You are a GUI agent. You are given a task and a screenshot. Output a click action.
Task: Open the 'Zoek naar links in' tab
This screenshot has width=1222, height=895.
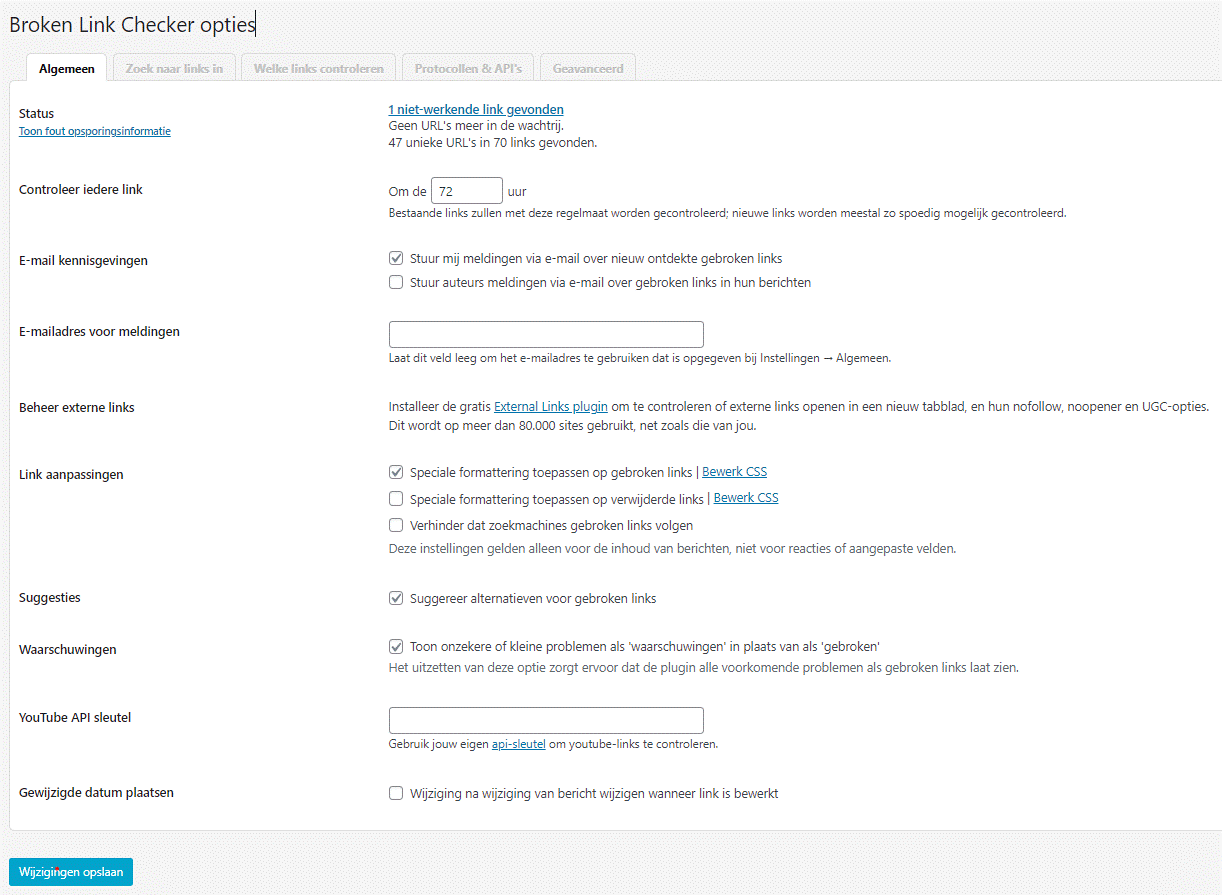[x=174, y=69]
